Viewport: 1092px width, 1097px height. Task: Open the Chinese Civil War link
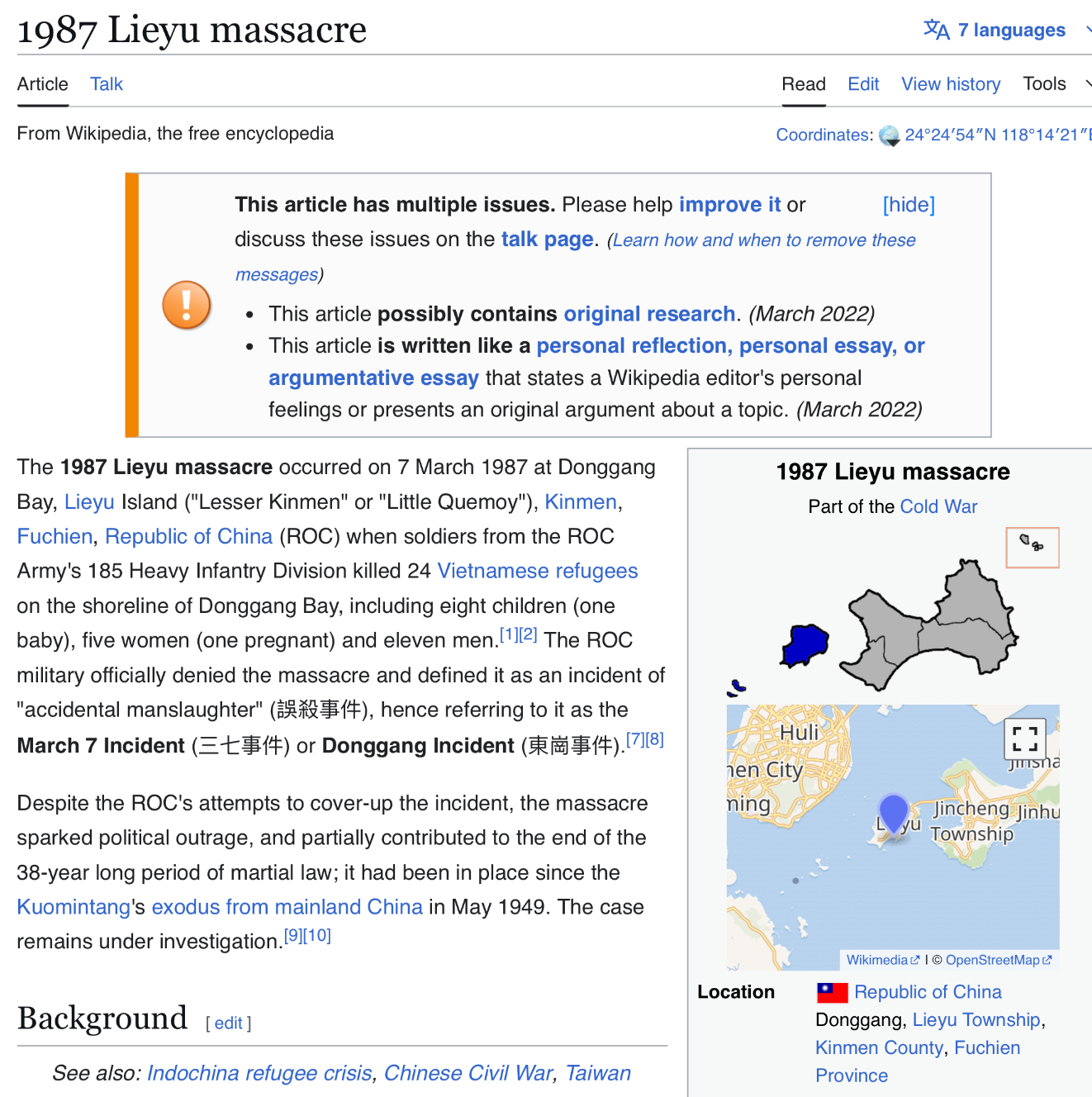[x=468, y=1073]
